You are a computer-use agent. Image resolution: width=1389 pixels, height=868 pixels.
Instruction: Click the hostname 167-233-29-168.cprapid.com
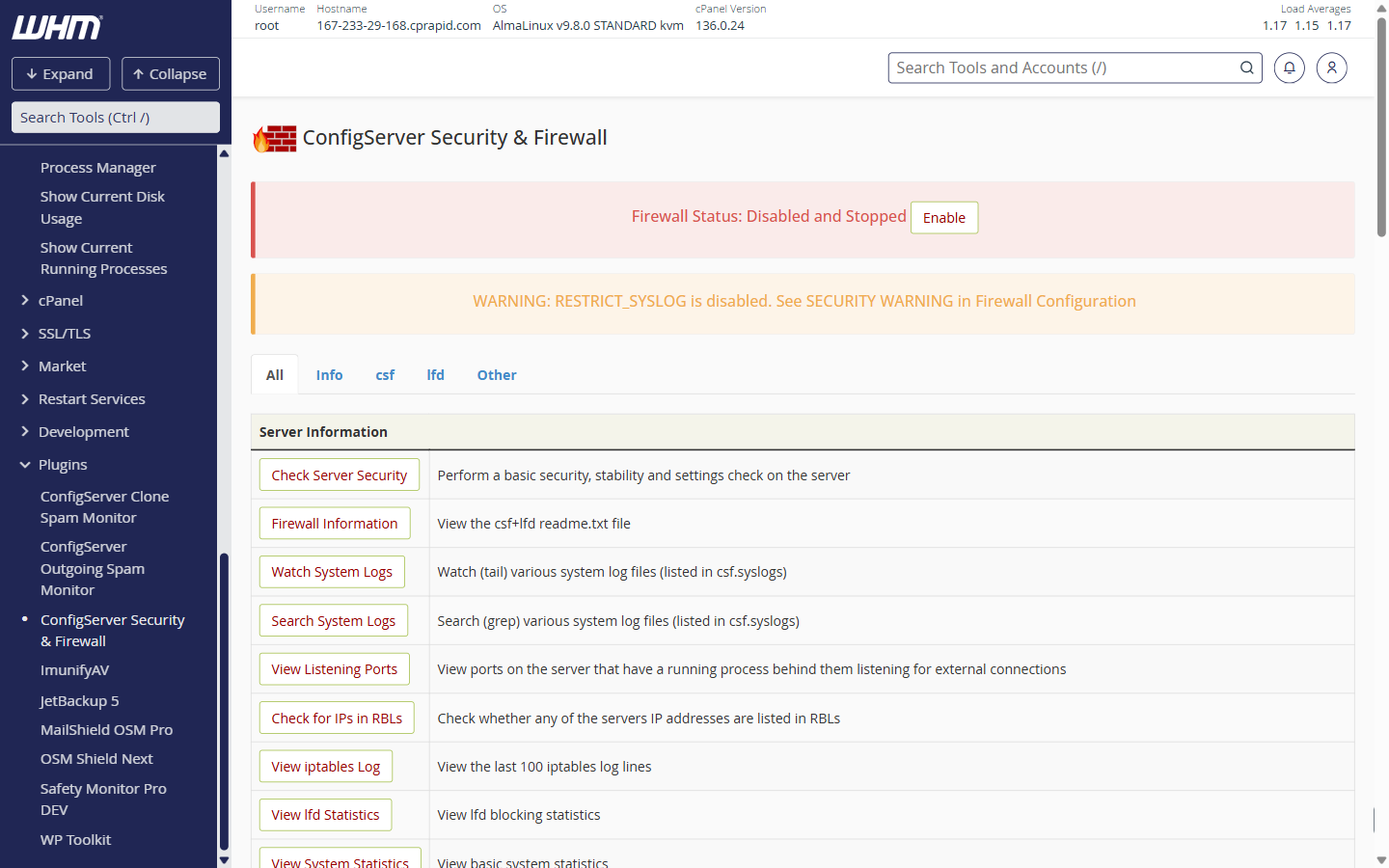pyautogui.click(x=398, y=26)
